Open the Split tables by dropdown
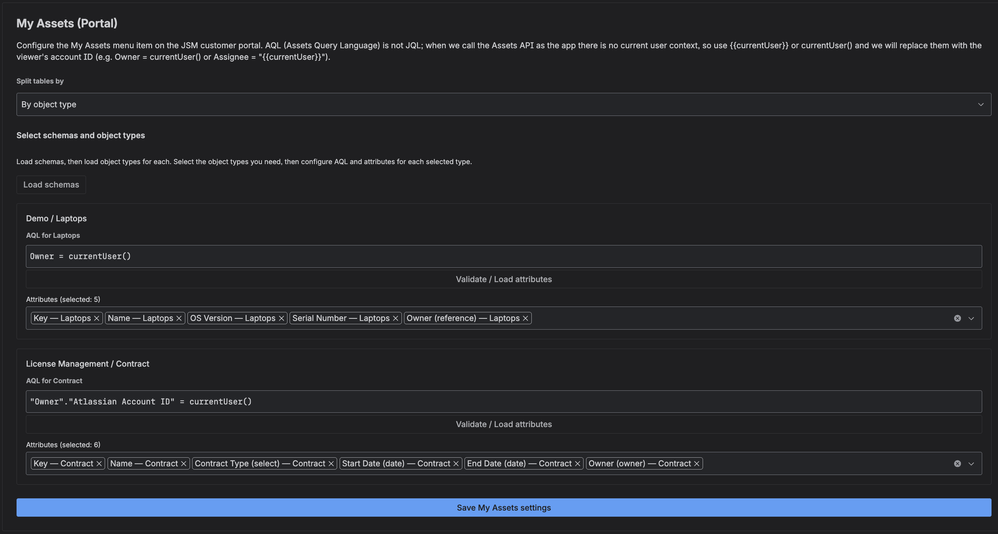The width and height of the screenshot is (998, 534). click(x=503, y=104)
